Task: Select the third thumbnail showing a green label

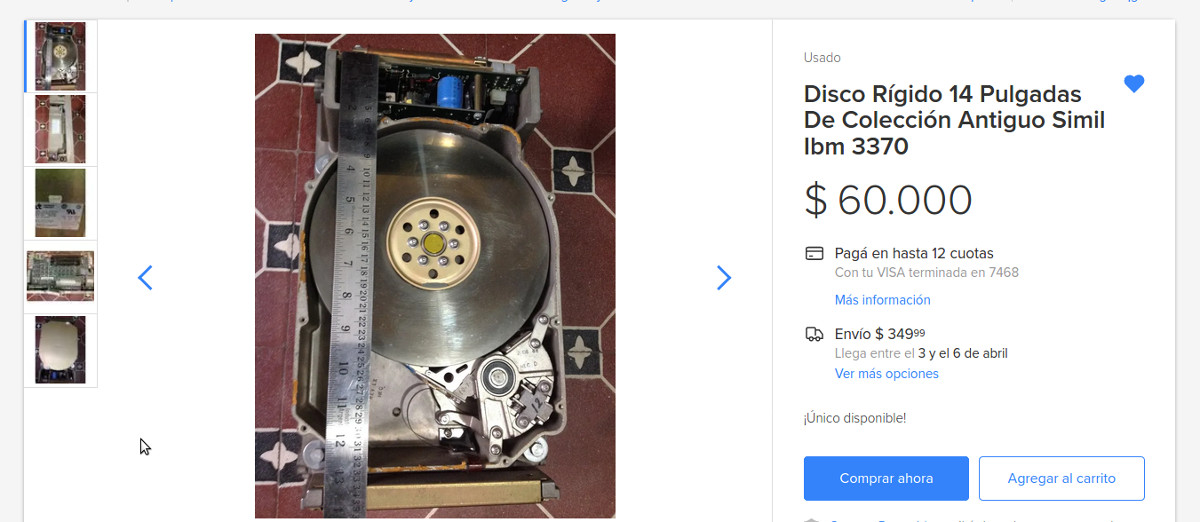Action: click(60, 203)
